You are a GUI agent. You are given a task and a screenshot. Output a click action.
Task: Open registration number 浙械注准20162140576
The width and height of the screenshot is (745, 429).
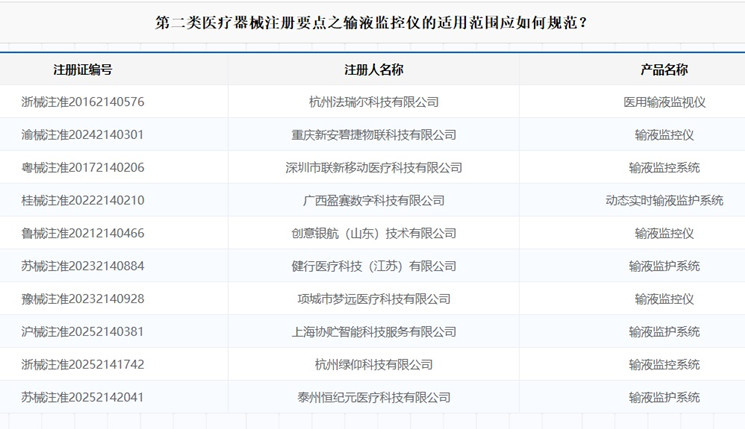pyautogui.click(x=82, y=102)
